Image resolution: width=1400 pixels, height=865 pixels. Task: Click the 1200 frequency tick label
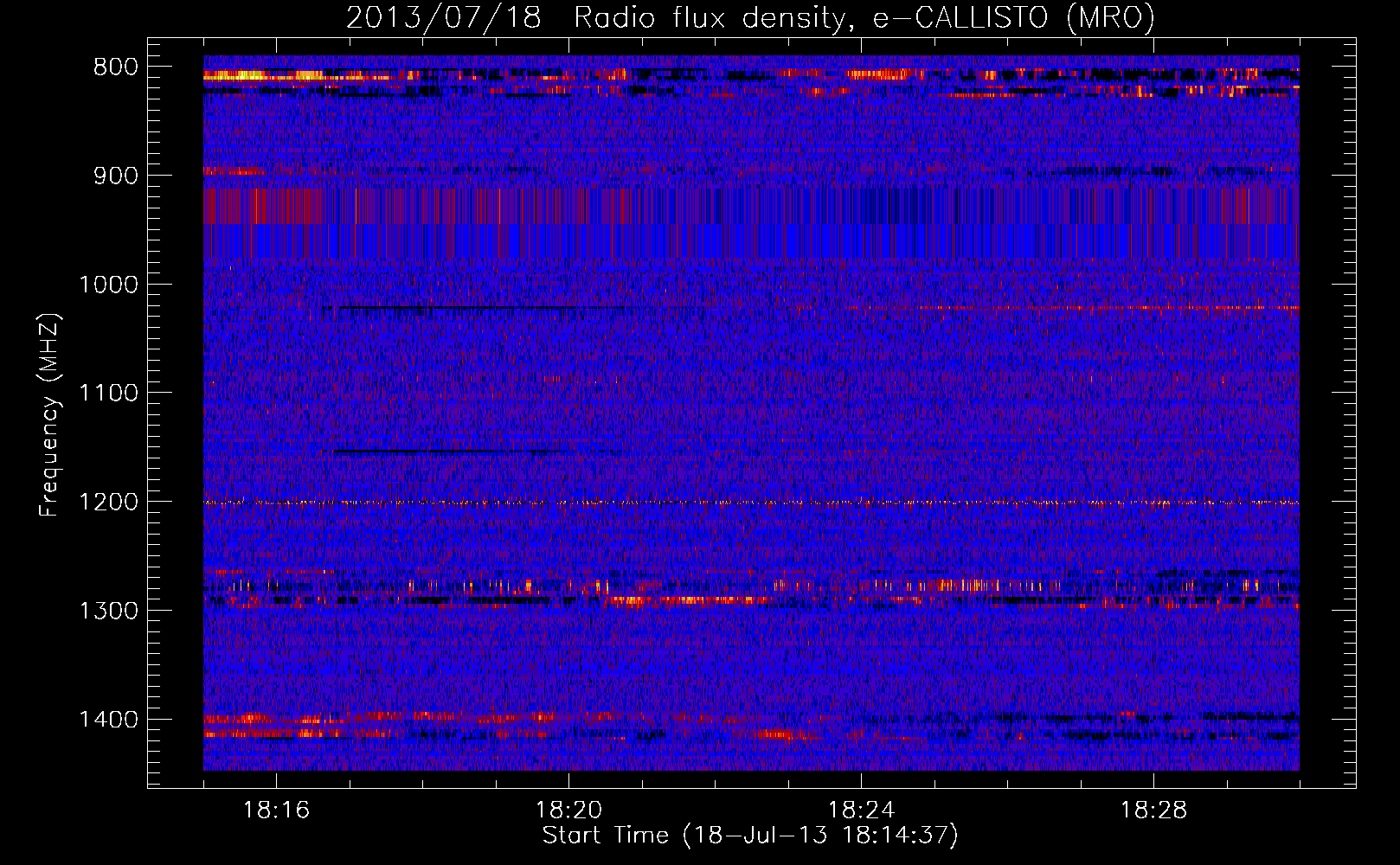tap(108, 503)
